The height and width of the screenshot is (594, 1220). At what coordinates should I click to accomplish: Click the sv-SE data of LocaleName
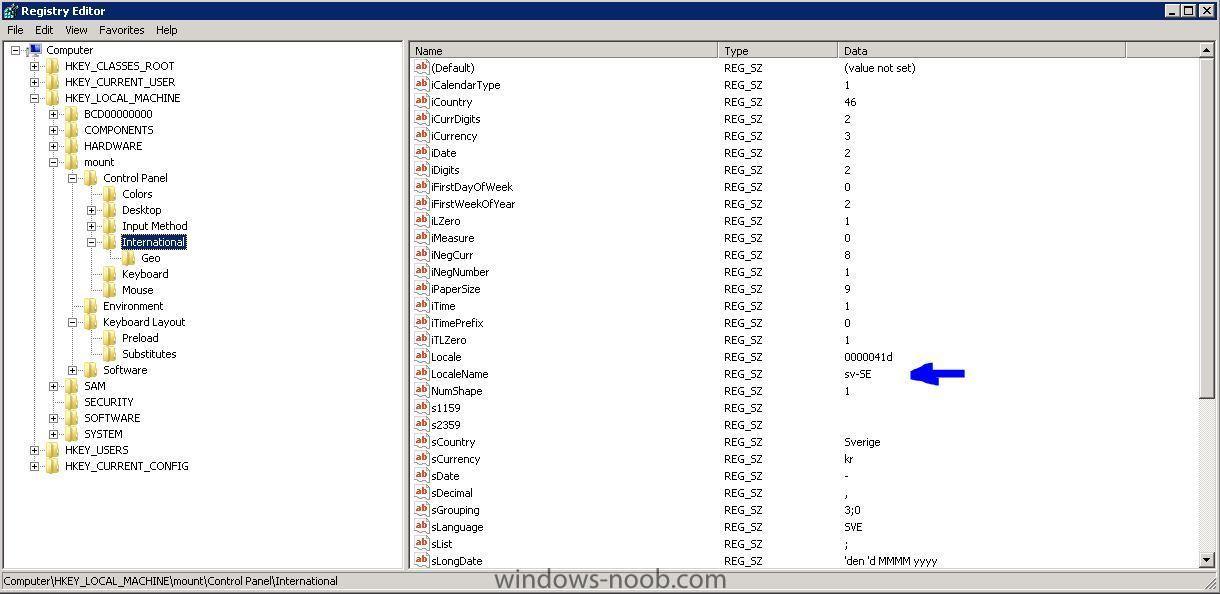857,374
